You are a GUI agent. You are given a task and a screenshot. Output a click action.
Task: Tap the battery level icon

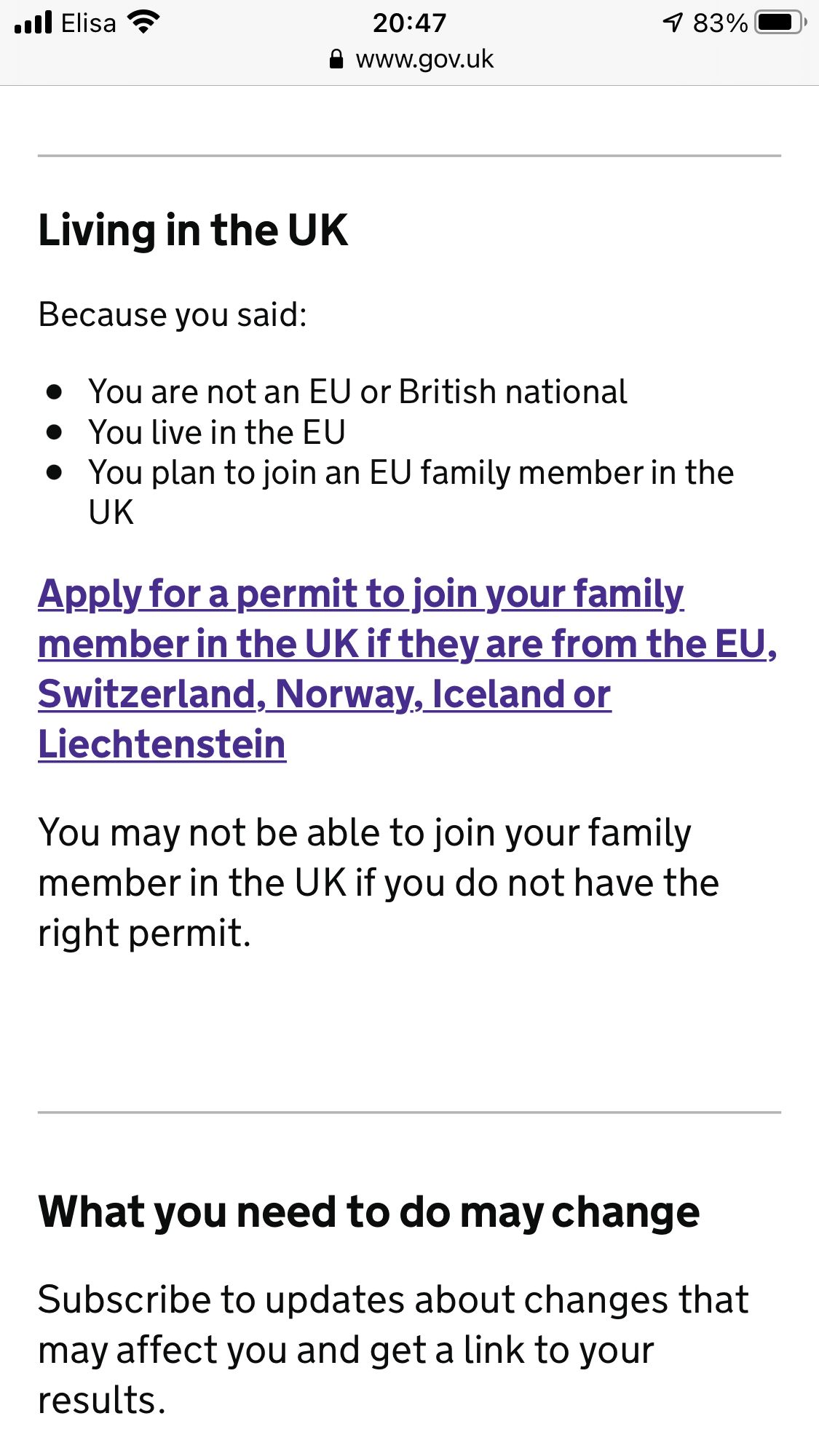780,23
